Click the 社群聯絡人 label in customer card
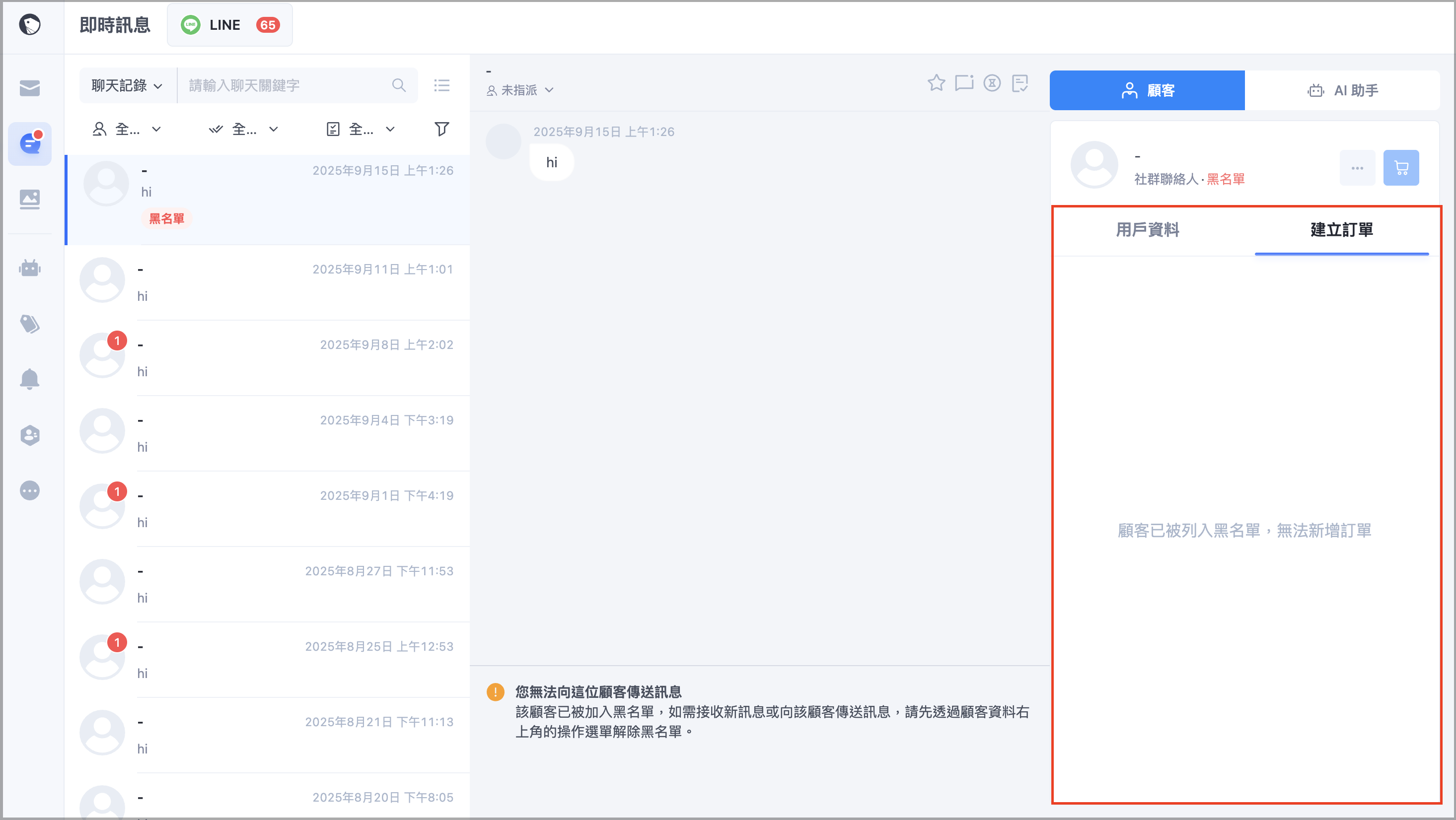Viewport: 1456px width, 820px height. point(1166,179)
